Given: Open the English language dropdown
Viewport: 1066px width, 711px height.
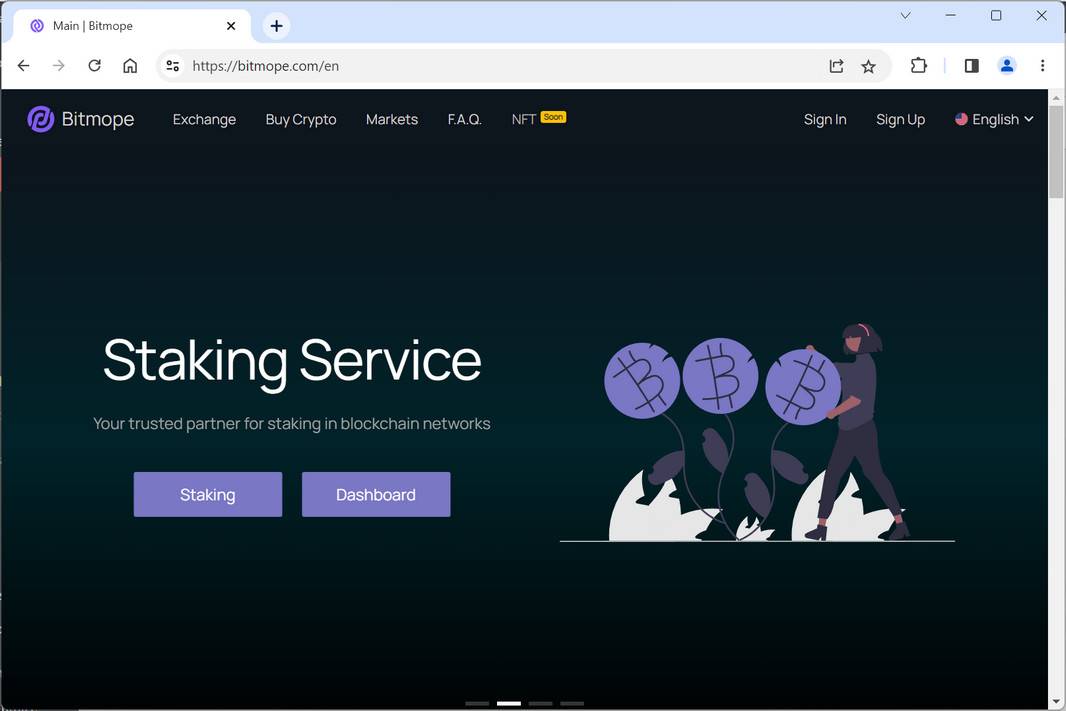Looking at the screenshot, I should pos(994,119).
